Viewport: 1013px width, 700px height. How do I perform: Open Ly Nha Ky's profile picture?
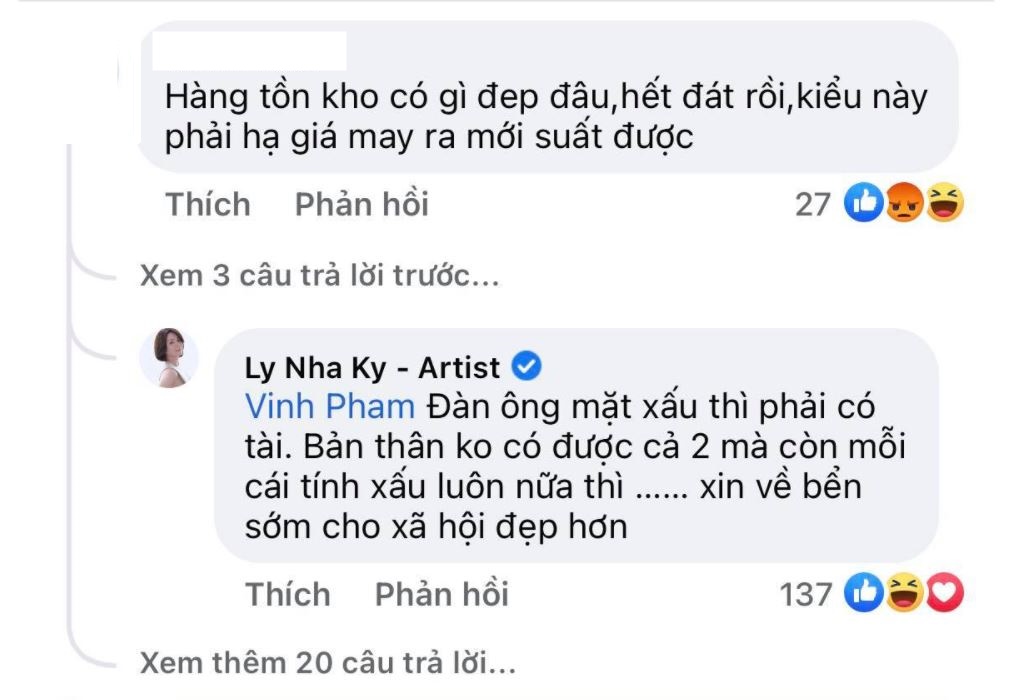coord(168,357)
